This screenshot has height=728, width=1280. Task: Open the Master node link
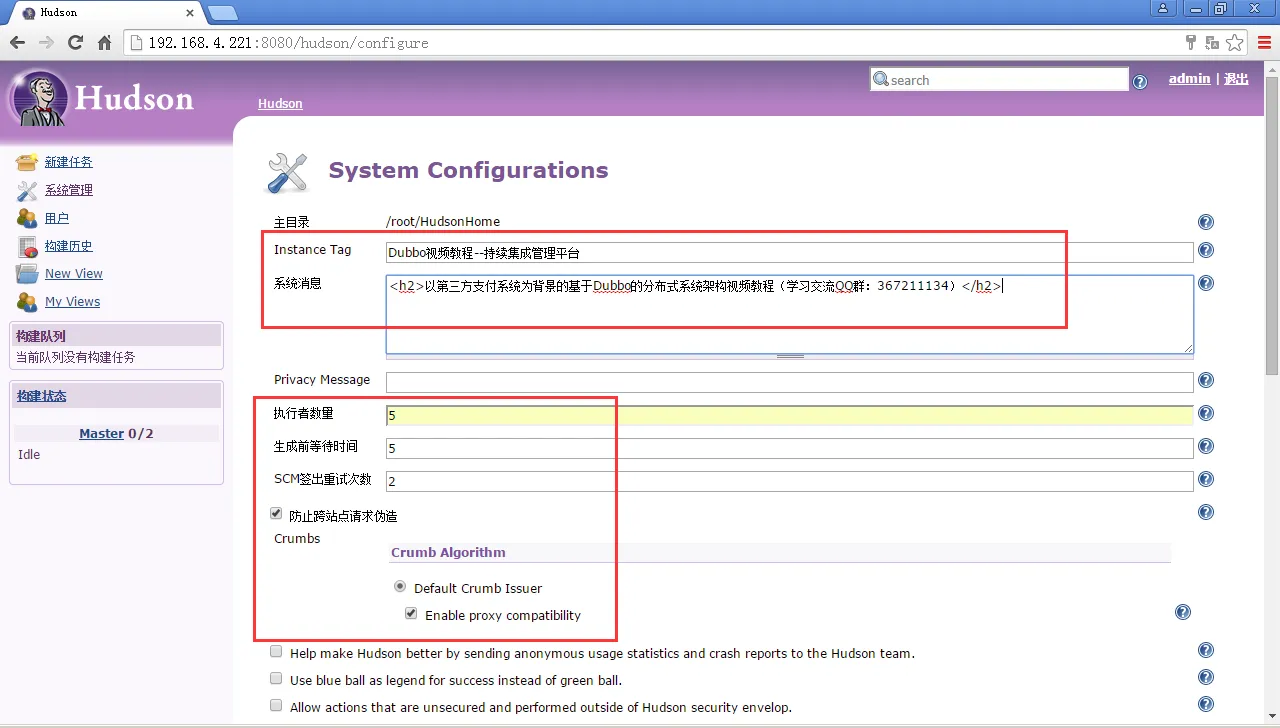pyautogui.click(x=101, y=433)
